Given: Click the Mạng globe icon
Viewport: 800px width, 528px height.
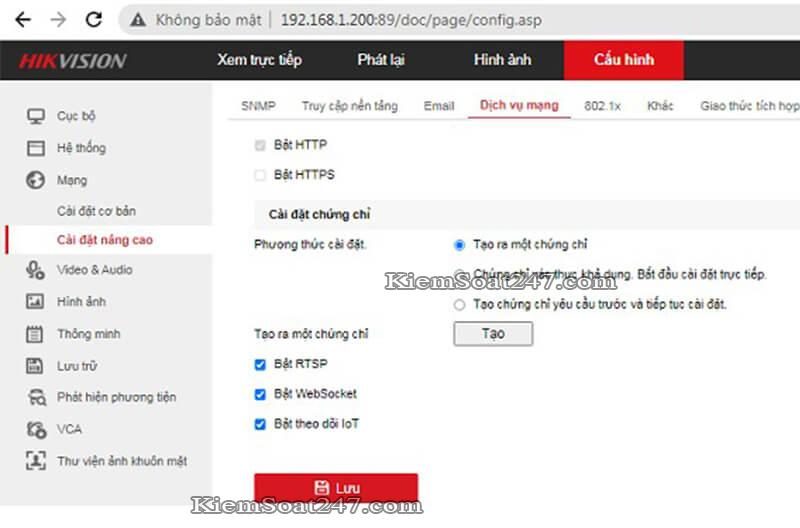Looking at the screenshot, I should pos(36,180).
